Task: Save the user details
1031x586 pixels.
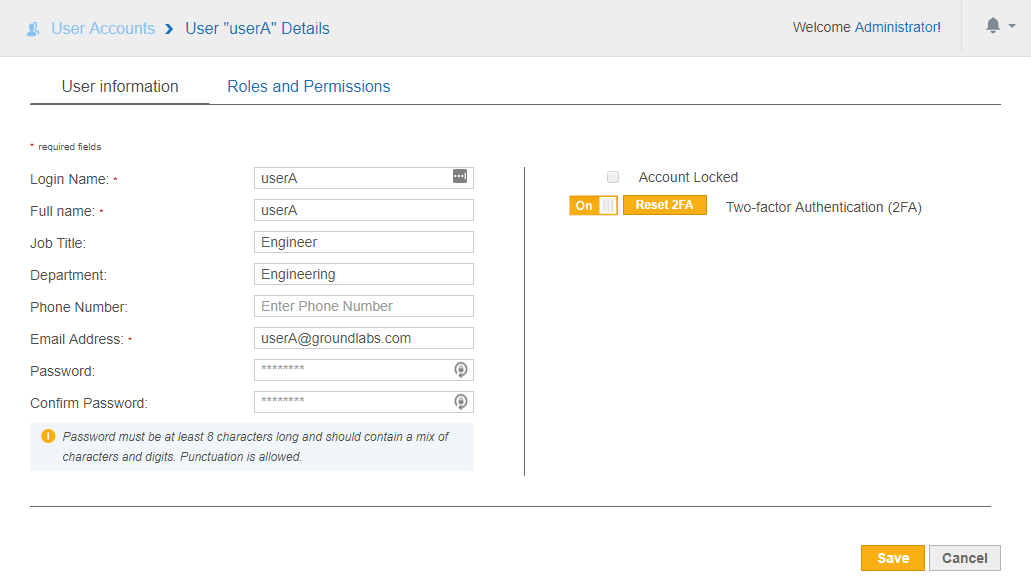Action: pos(892,558)
